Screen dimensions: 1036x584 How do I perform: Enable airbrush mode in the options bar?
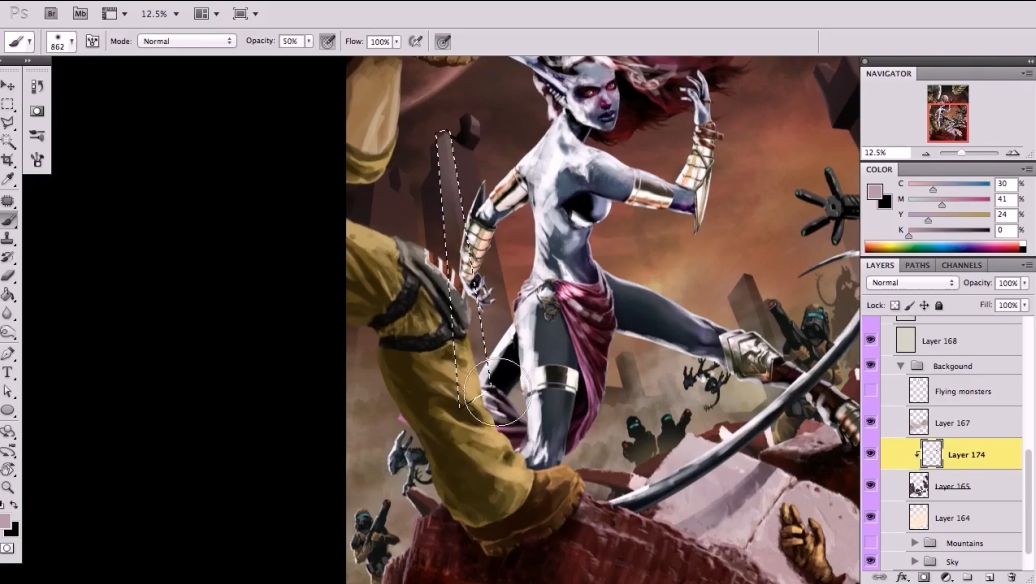(415, 42)
